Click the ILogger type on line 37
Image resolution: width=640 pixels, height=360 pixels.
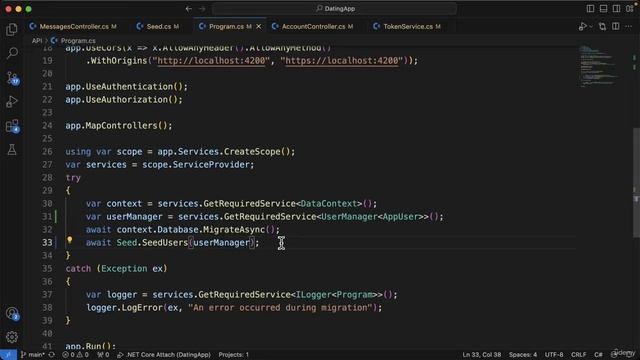point(313,294)
